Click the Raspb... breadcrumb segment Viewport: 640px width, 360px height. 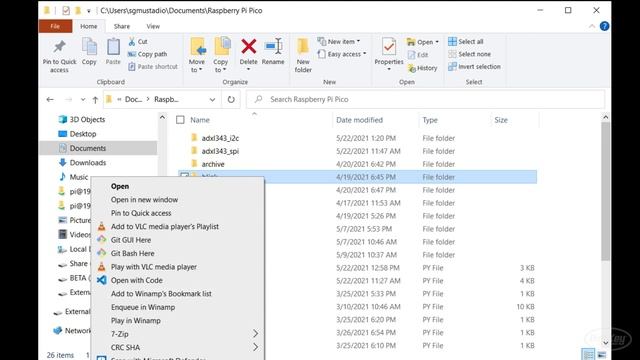(166, 99)
